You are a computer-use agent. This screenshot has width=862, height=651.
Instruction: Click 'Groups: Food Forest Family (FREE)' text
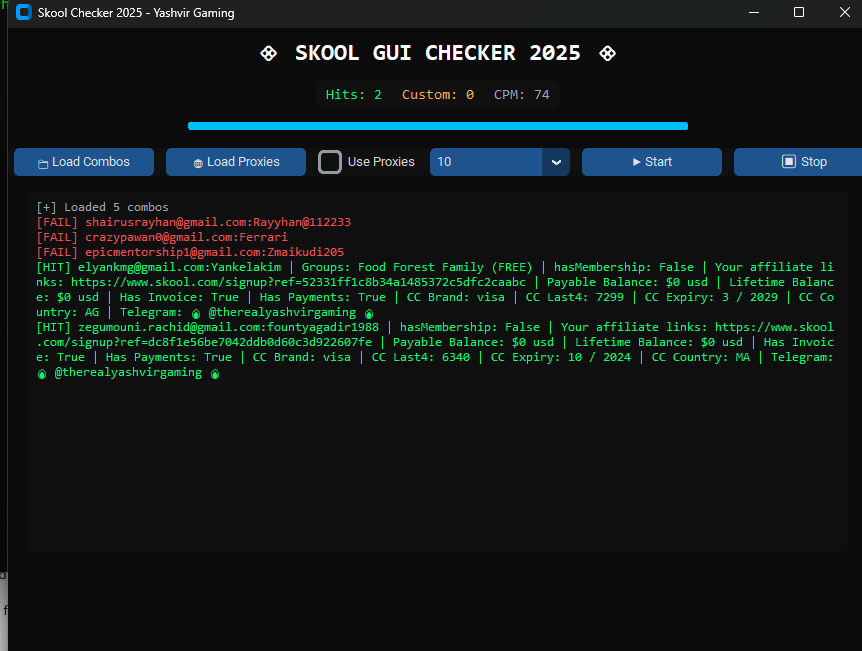[x=417, y=267]
